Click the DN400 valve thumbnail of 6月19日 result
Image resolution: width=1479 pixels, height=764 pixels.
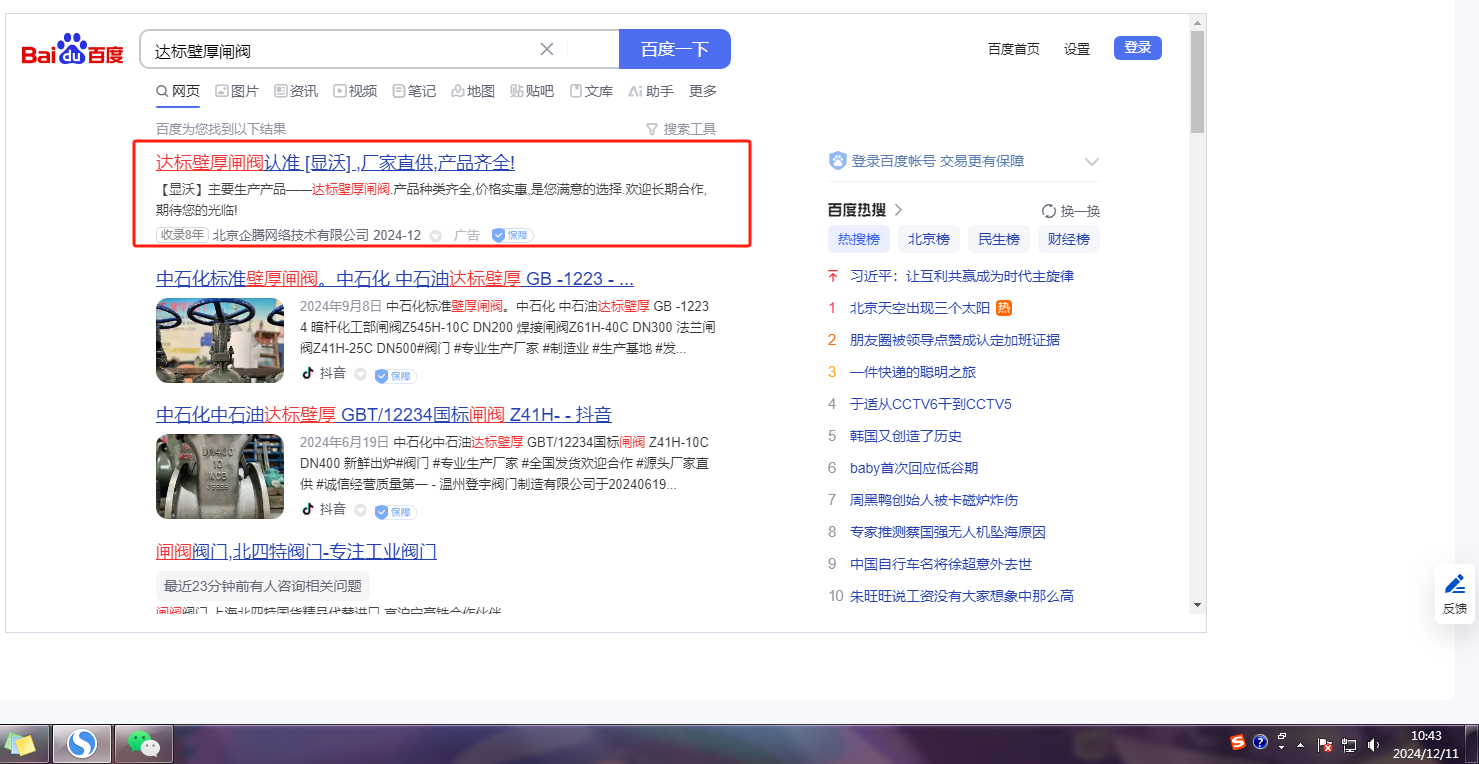[220, 476]
